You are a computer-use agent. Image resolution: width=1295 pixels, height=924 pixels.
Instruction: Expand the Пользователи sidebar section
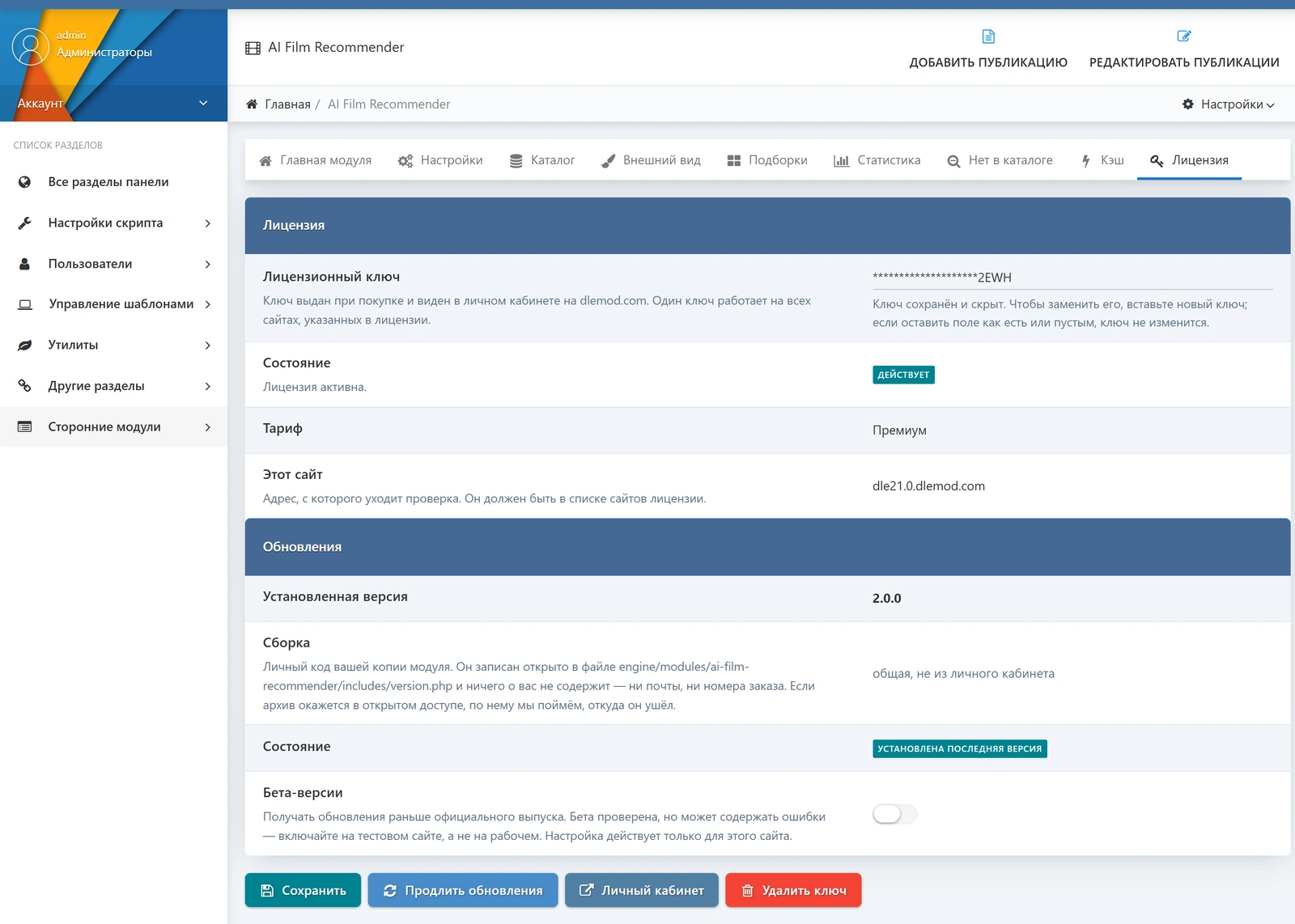[x=113, y=264]
